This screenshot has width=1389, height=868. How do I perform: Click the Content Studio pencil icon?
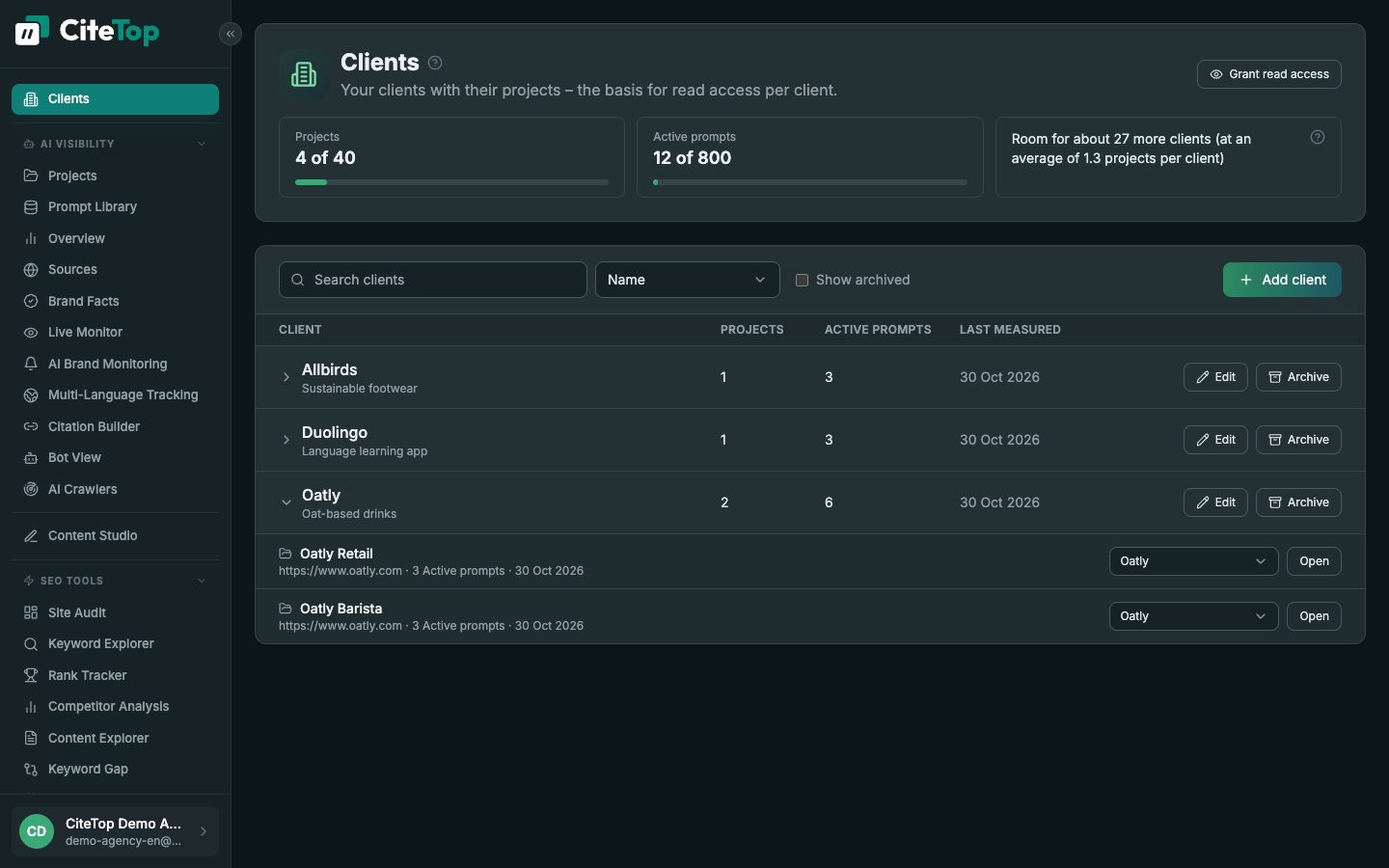(31, 536)
